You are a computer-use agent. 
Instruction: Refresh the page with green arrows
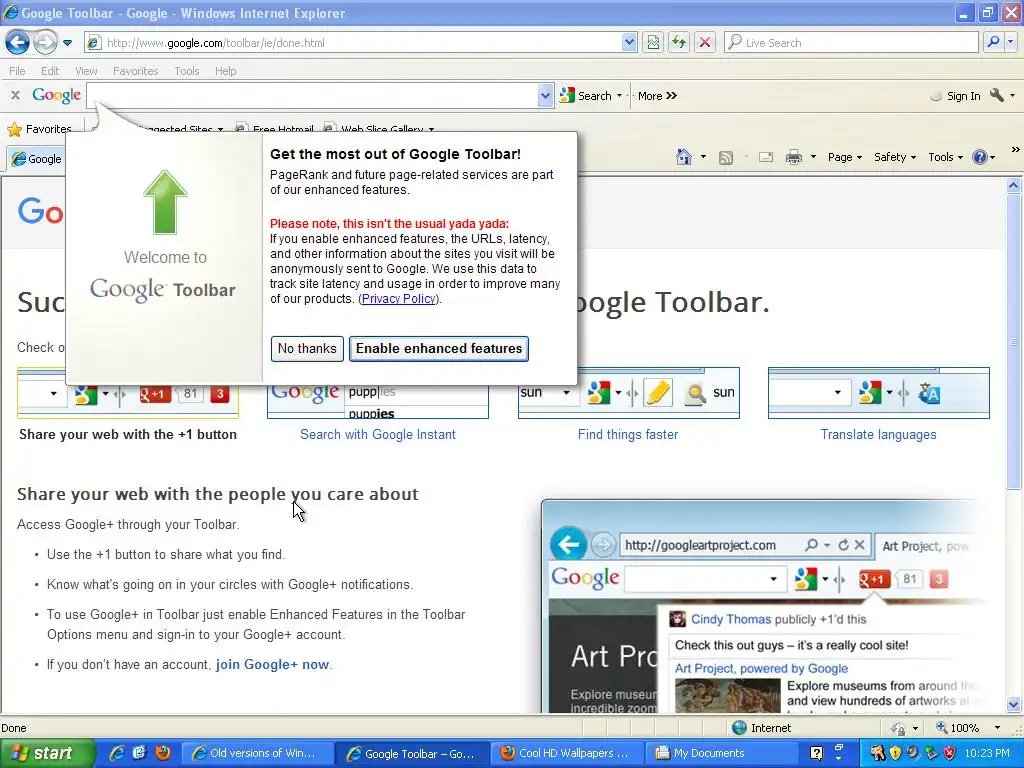(679, 43)
